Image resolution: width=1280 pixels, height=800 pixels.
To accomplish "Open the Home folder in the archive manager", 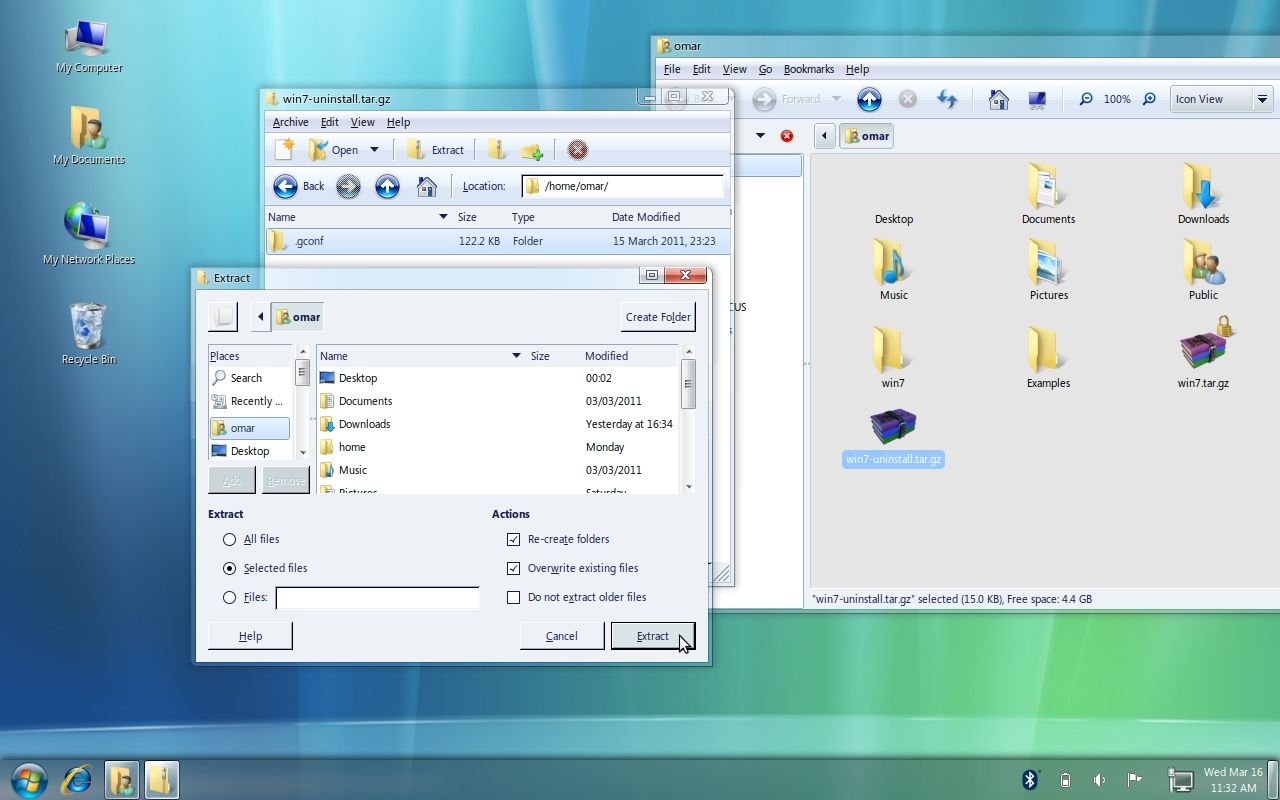I will coord(427,186).
